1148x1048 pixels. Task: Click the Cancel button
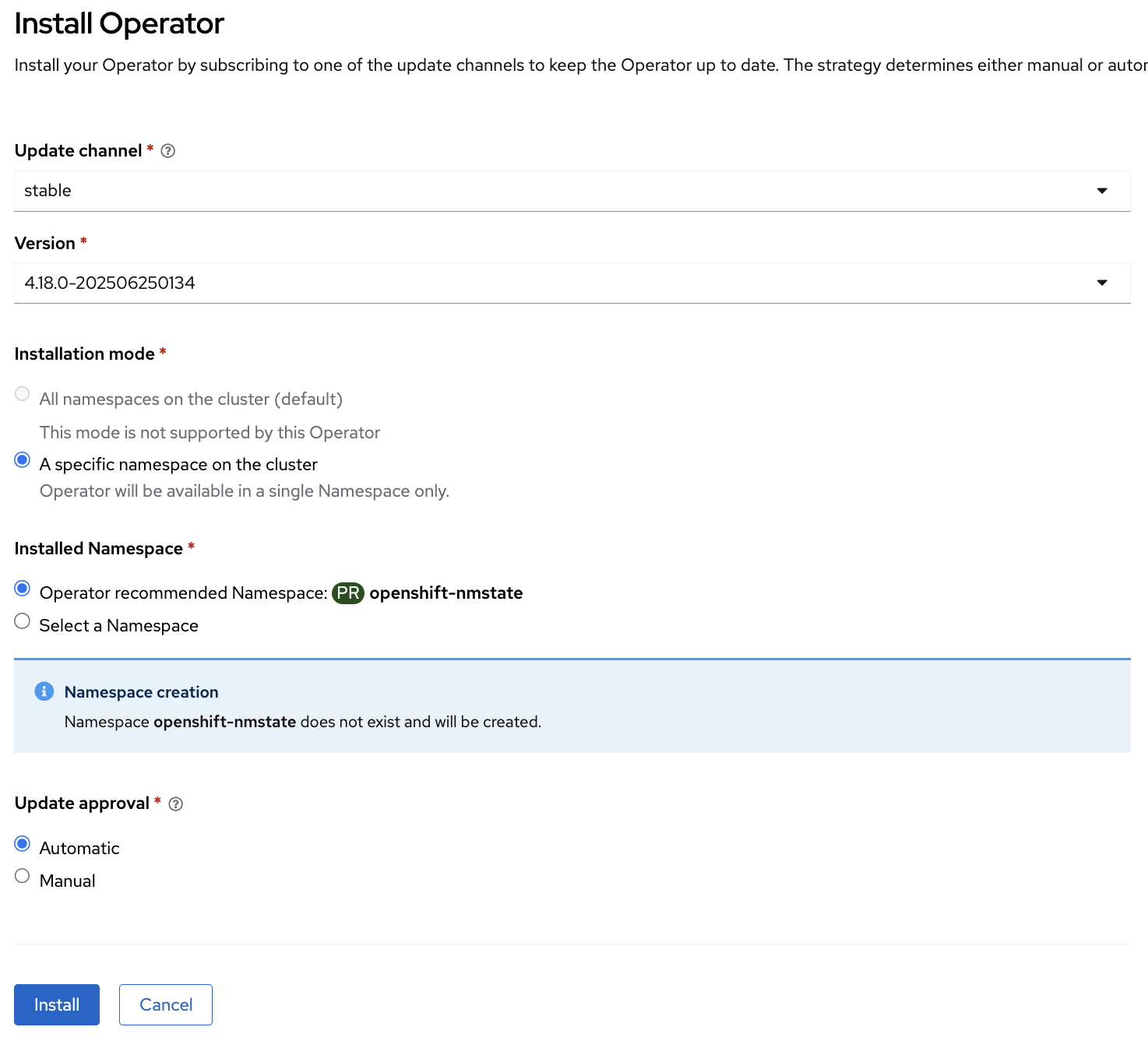click(x=166, y=1004)
